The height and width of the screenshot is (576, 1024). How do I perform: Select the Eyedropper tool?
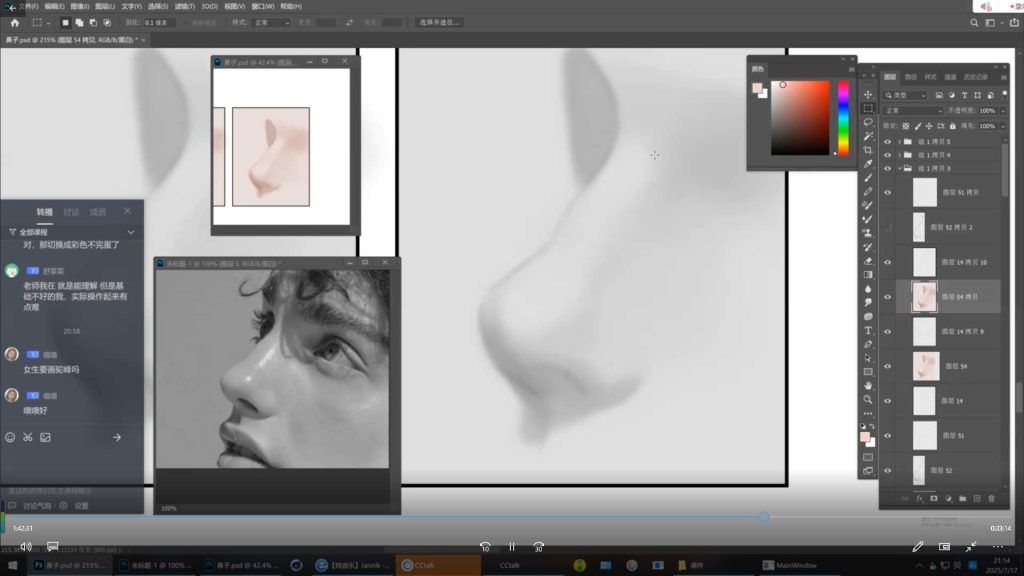coord(868,164)
